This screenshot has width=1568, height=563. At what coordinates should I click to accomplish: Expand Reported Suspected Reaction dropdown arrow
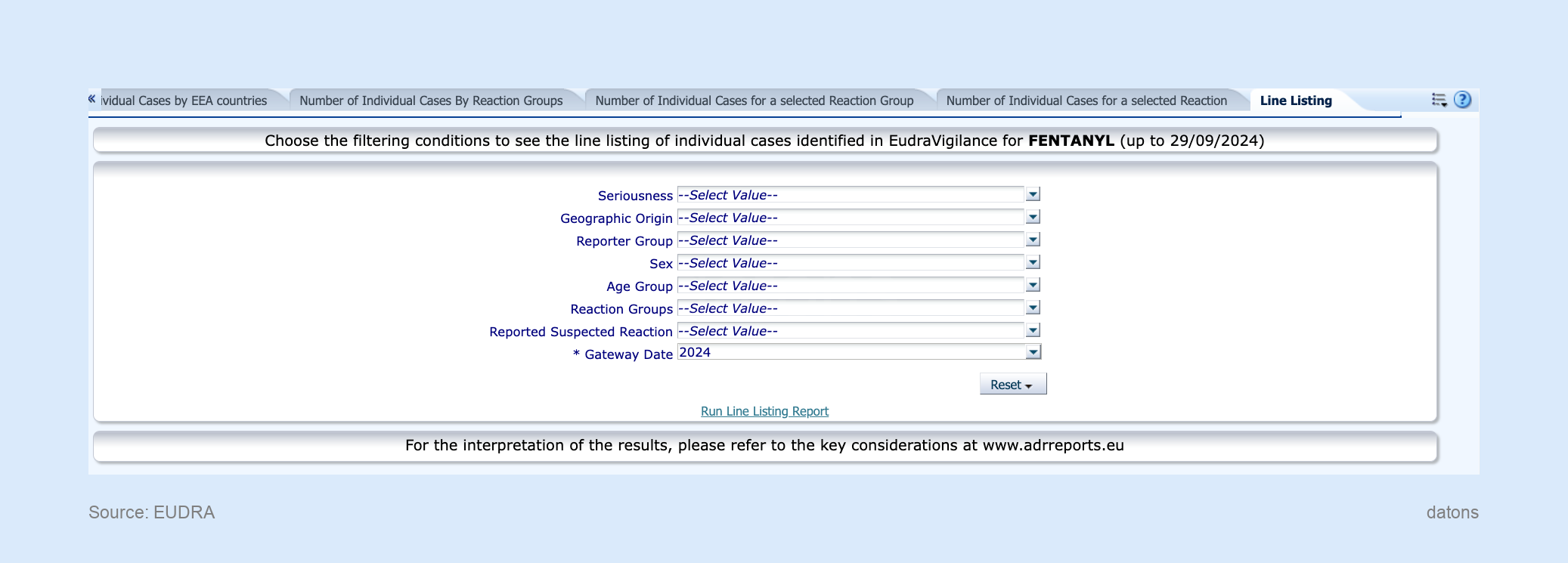pyautogui.click(x=1033, y=331)
